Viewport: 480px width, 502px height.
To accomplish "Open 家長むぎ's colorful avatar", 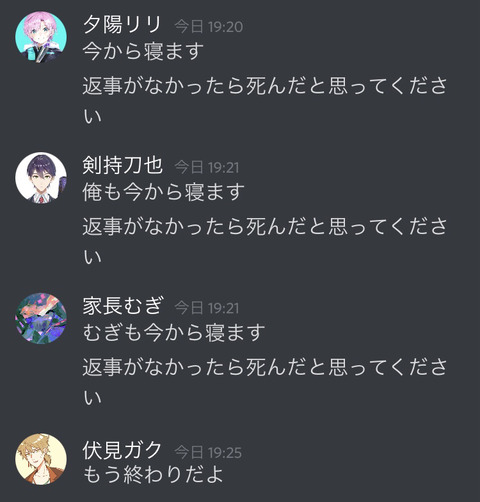I will coord(41,318).
